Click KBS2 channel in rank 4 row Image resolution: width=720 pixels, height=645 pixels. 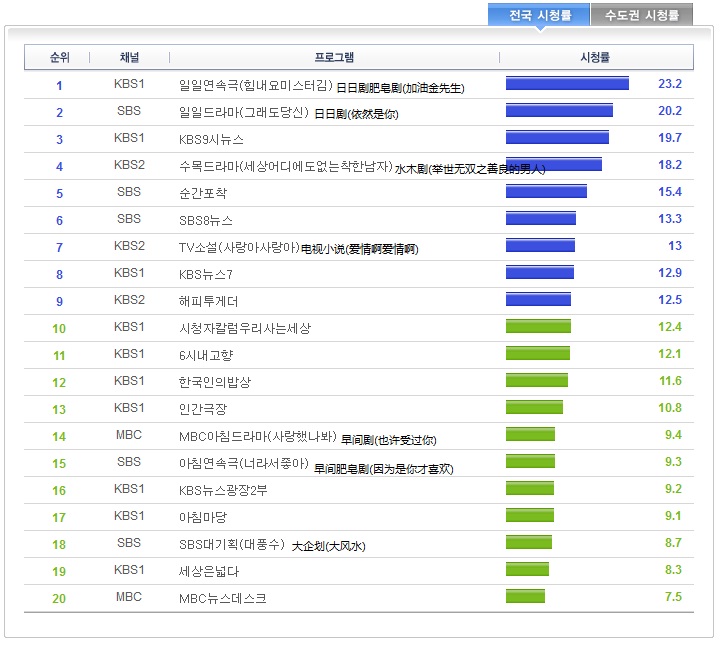tap(129, 165)
